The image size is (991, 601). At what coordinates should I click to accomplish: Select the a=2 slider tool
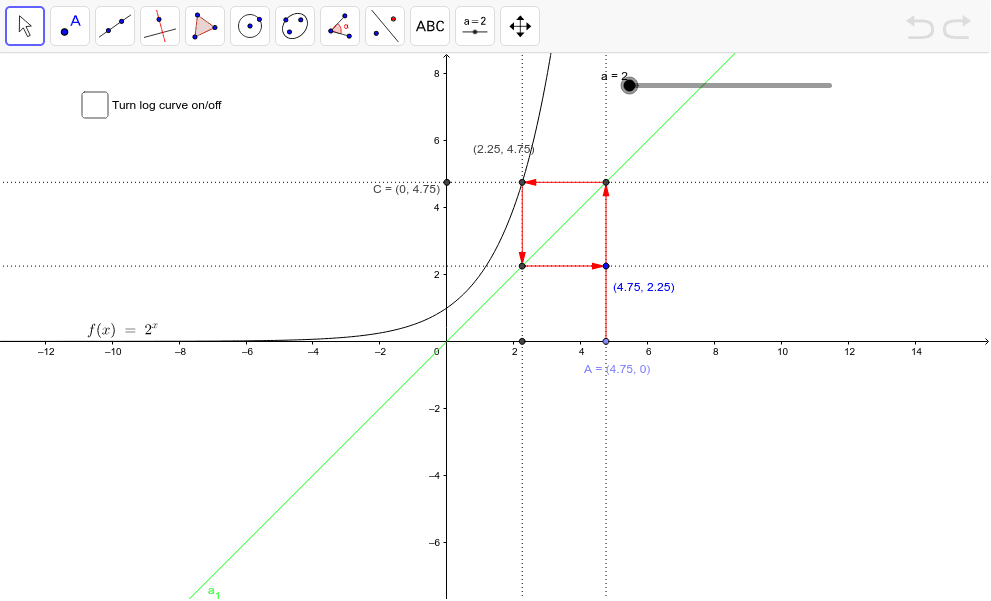475,26
